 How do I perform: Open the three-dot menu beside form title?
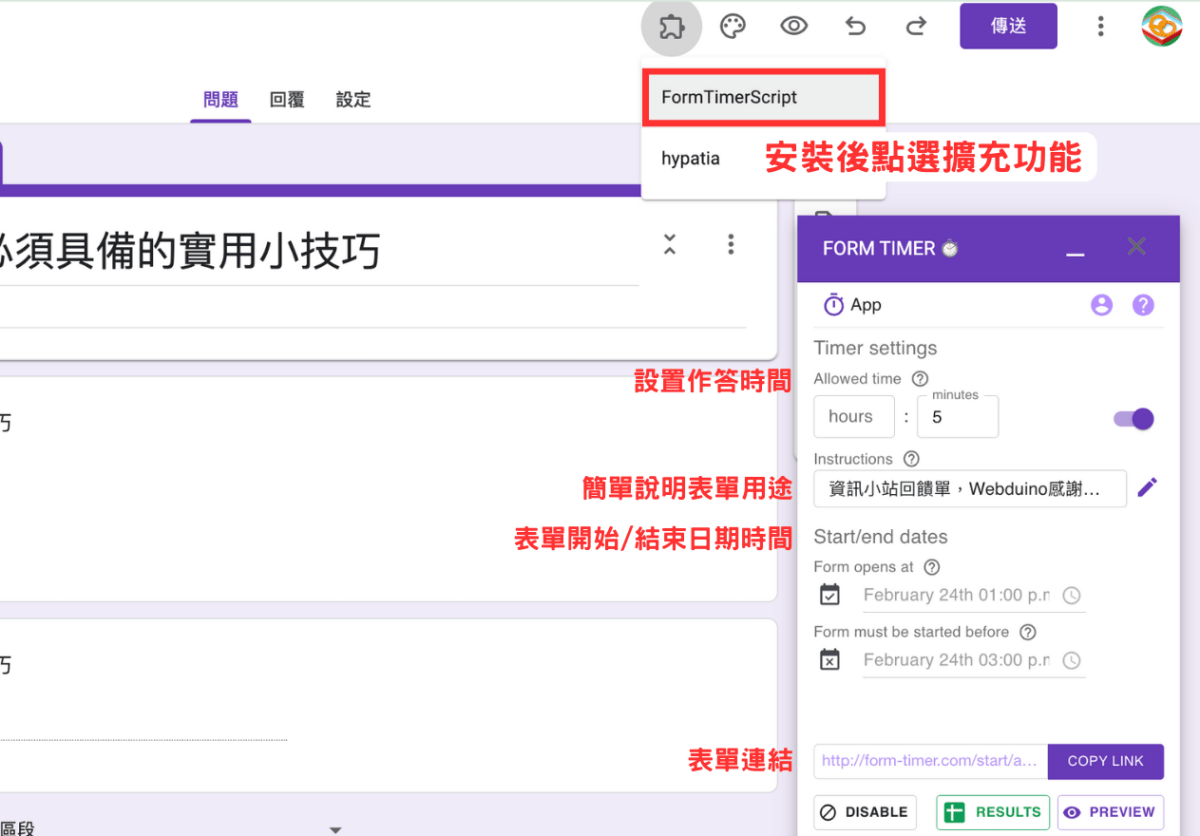click(x=731, y=244)
